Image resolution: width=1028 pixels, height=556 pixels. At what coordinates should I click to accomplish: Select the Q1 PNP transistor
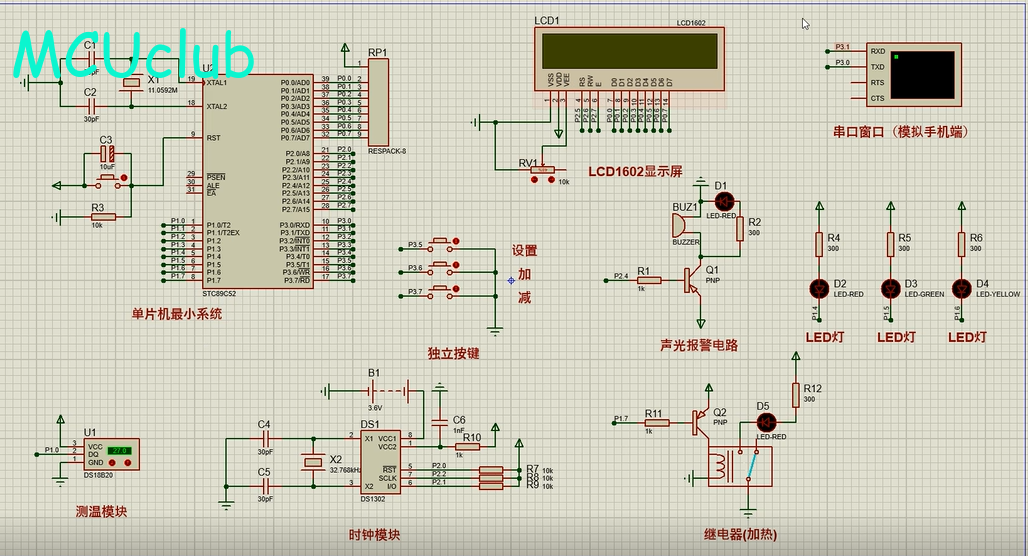(692, 281)
